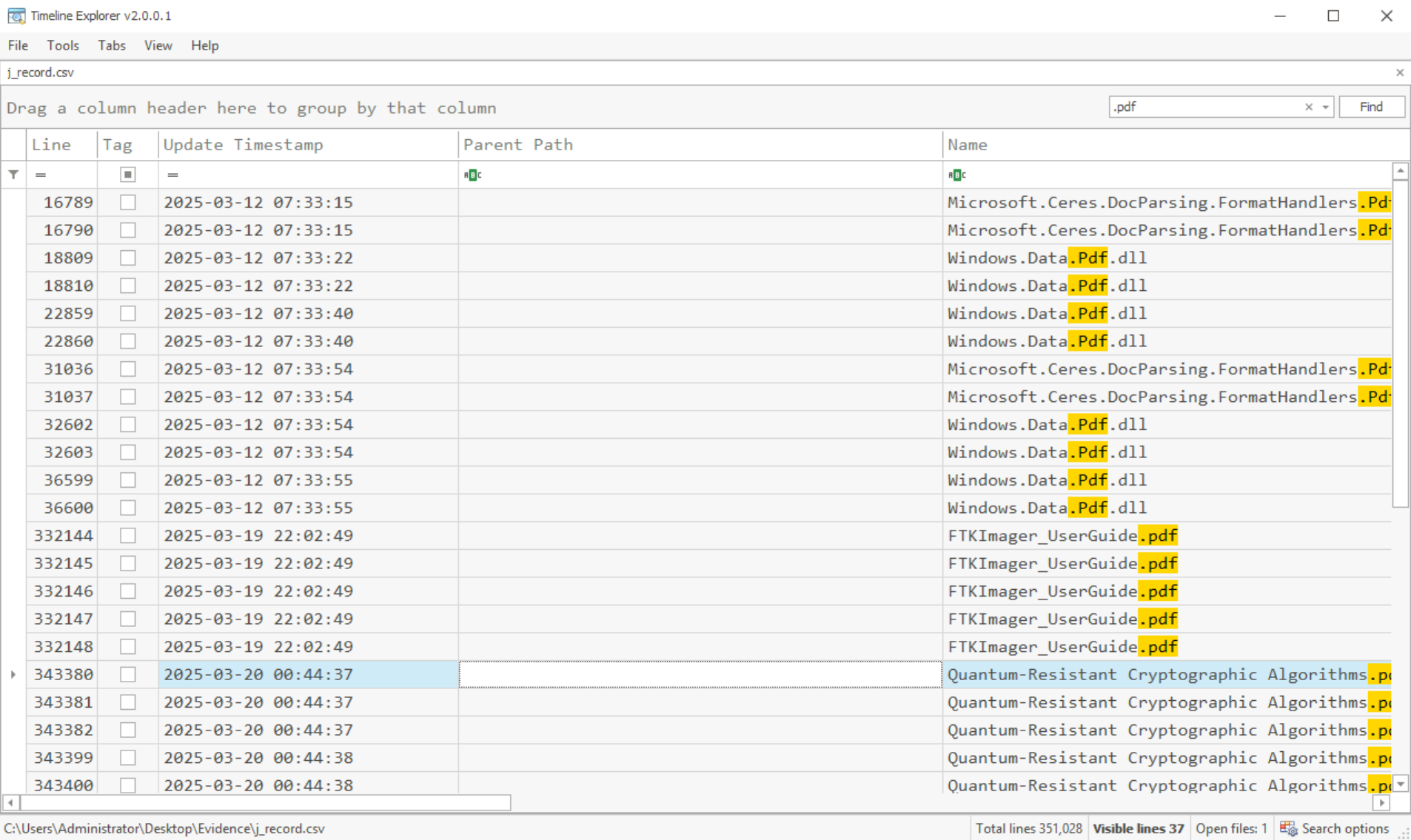Open the Tools menu

point(63,46)
